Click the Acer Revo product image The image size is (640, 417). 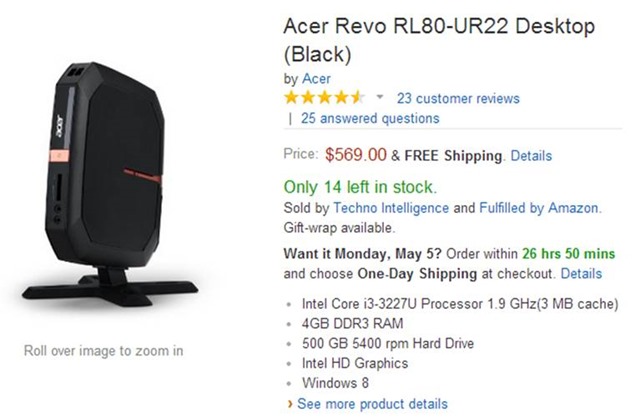[x=109, y=185]
